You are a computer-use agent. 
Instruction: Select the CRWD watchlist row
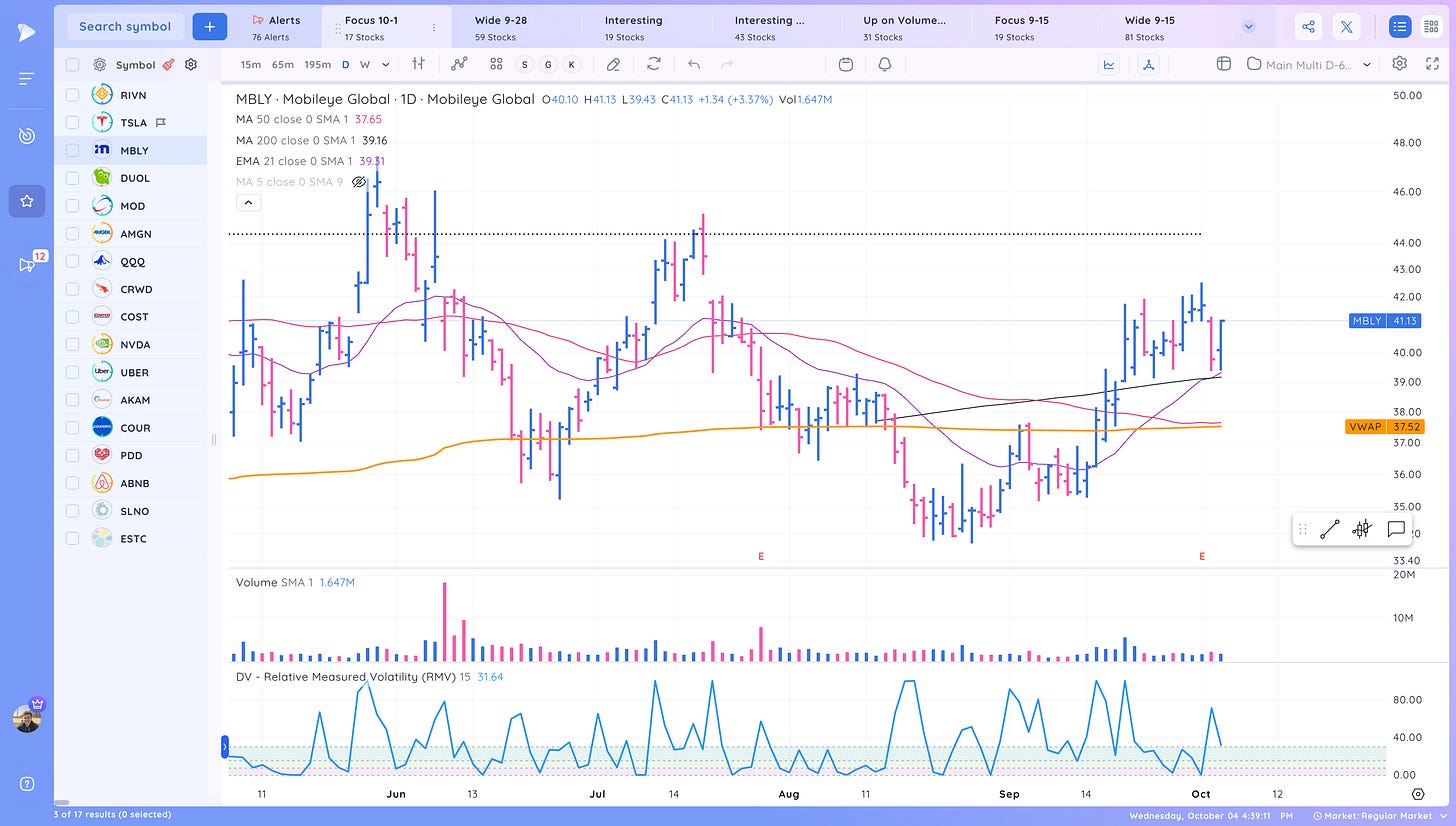click(130, 289)
